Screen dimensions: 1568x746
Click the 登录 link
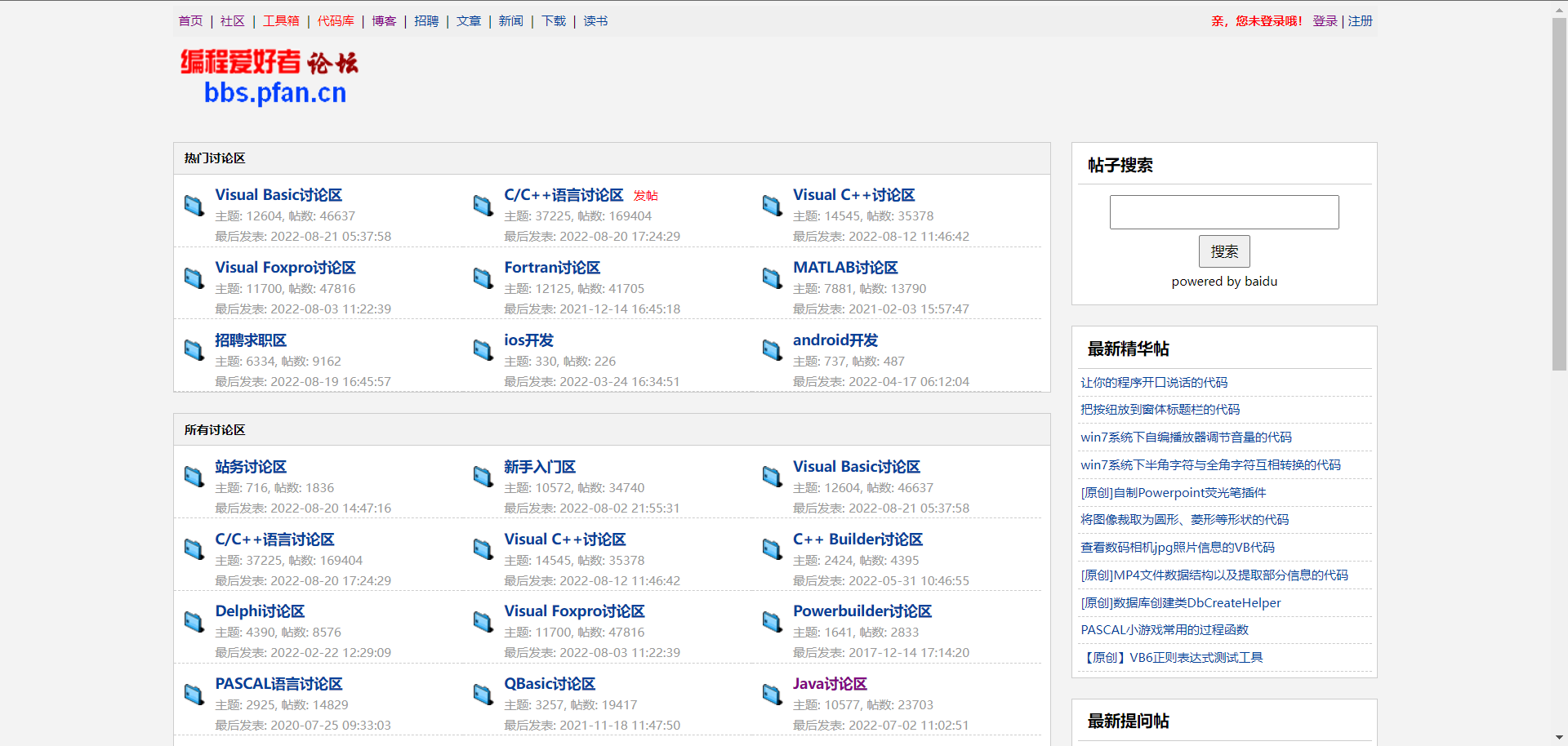pyautogui.click(x=1325, y=21)
